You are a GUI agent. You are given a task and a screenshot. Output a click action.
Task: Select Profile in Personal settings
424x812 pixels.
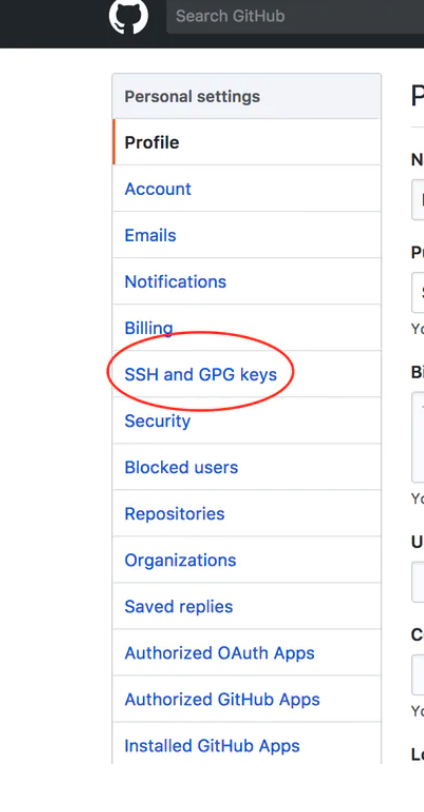[x=247, y=142]
